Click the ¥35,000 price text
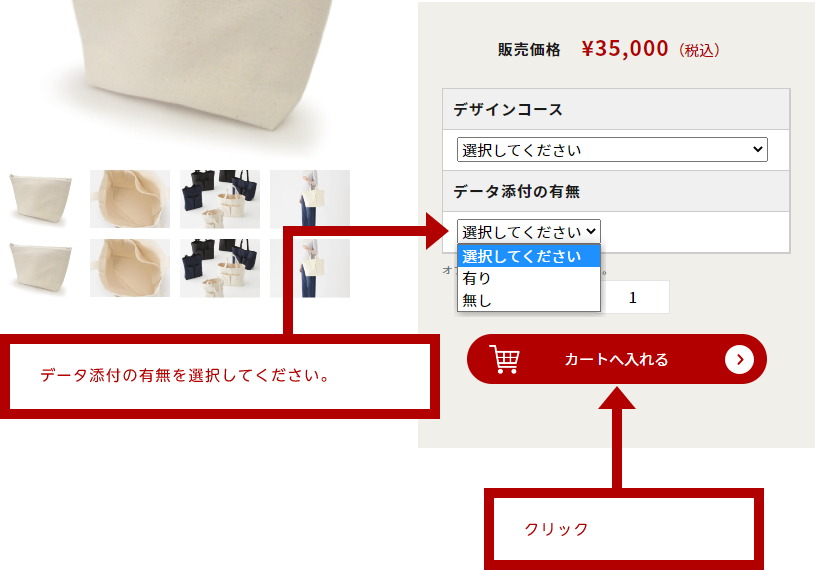This screenshot has height=570, width=820. (625, 49)
